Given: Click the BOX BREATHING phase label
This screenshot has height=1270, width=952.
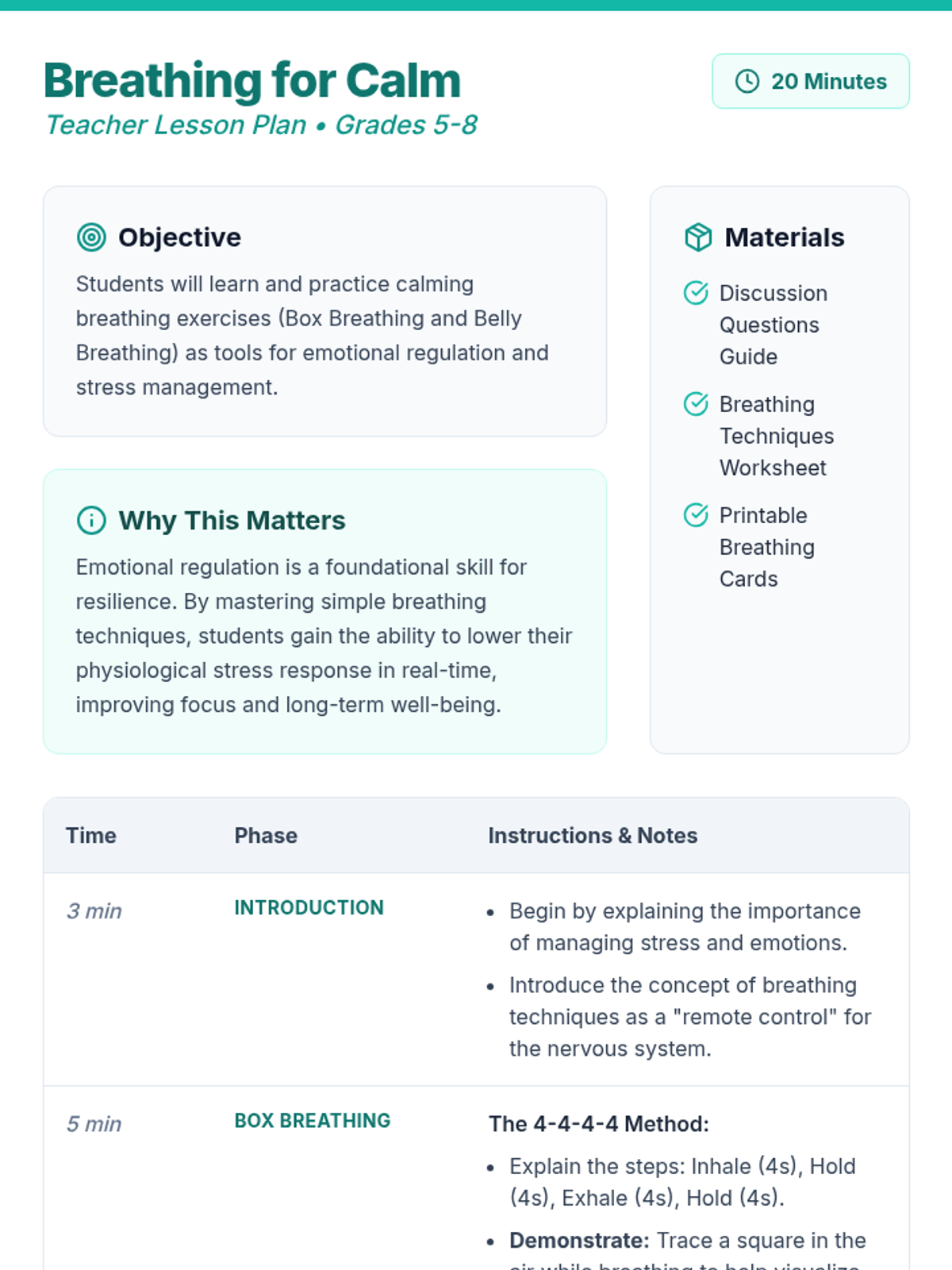Looking at the screenshot, I should point(313,1121).
